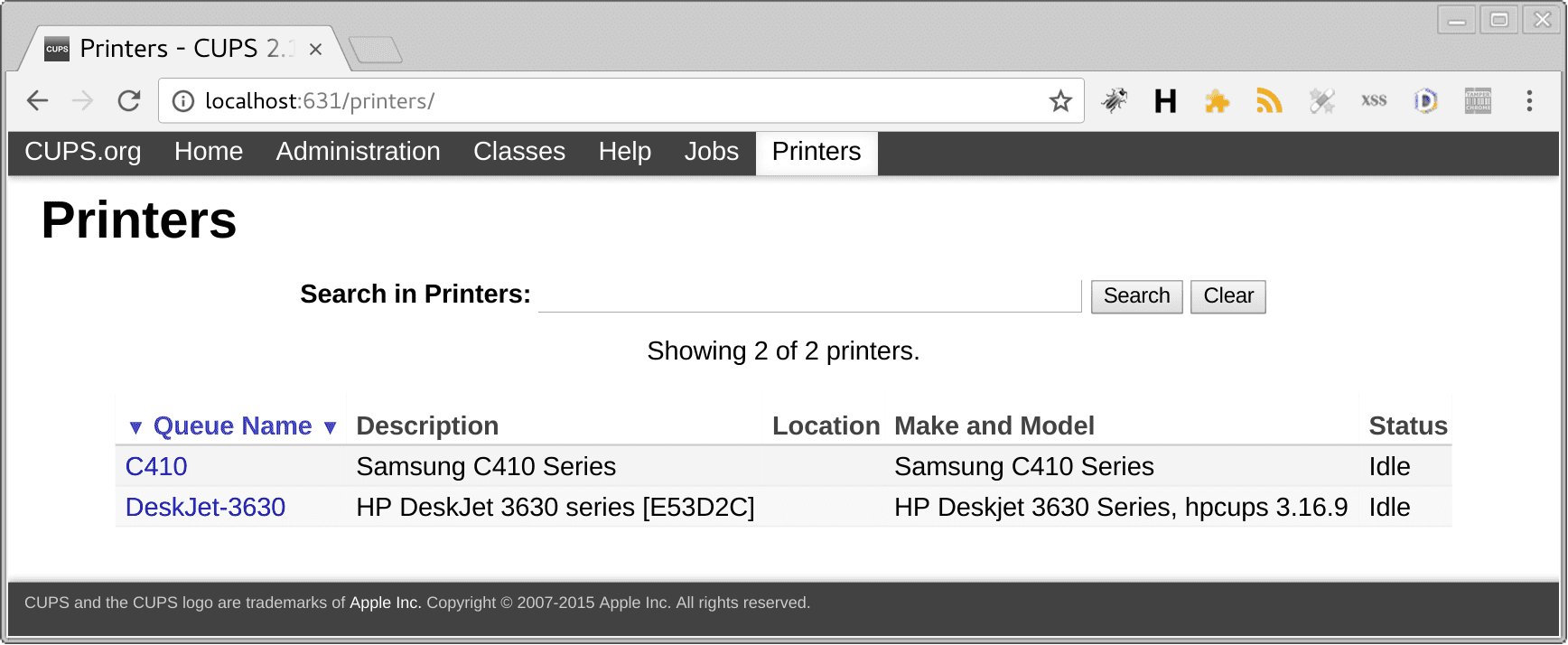This screenshot has width=1568, height=645.
Task: Reload the printers page
Action: click(x=129, y=100)
